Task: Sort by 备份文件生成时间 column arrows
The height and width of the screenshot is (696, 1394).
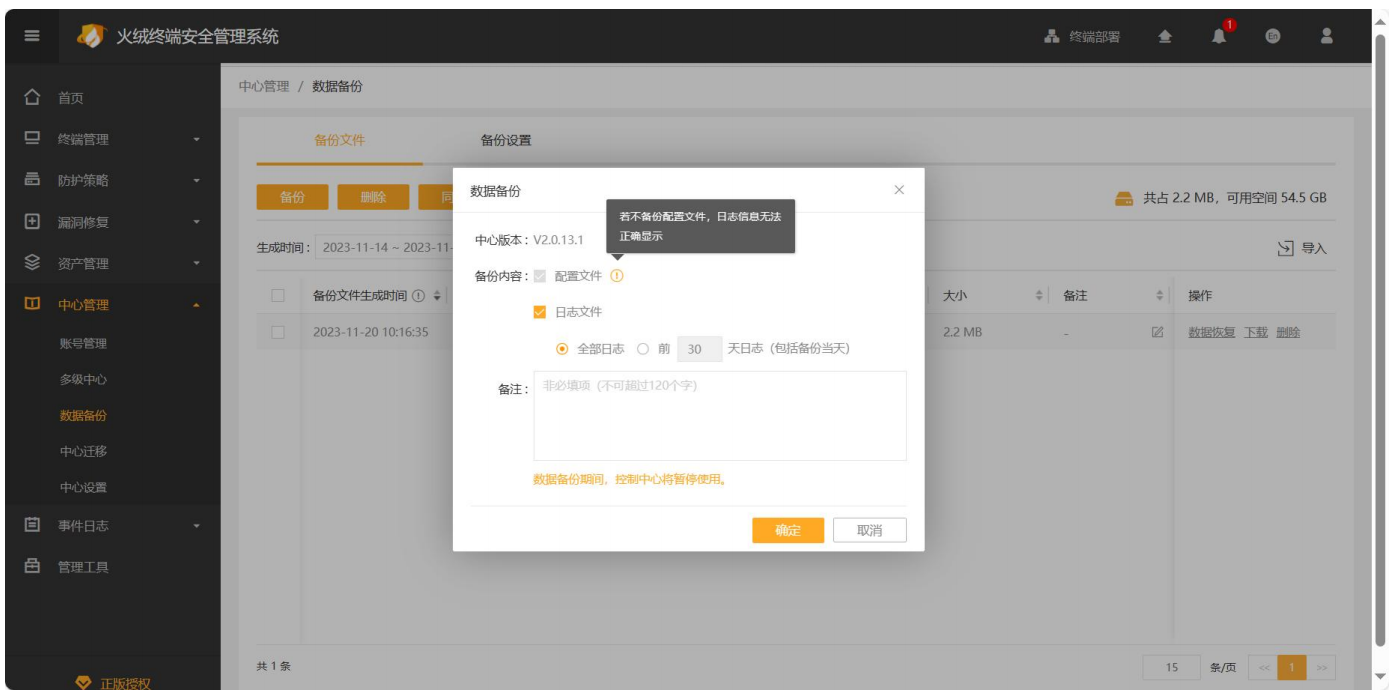Action: (x=436, y=296)
